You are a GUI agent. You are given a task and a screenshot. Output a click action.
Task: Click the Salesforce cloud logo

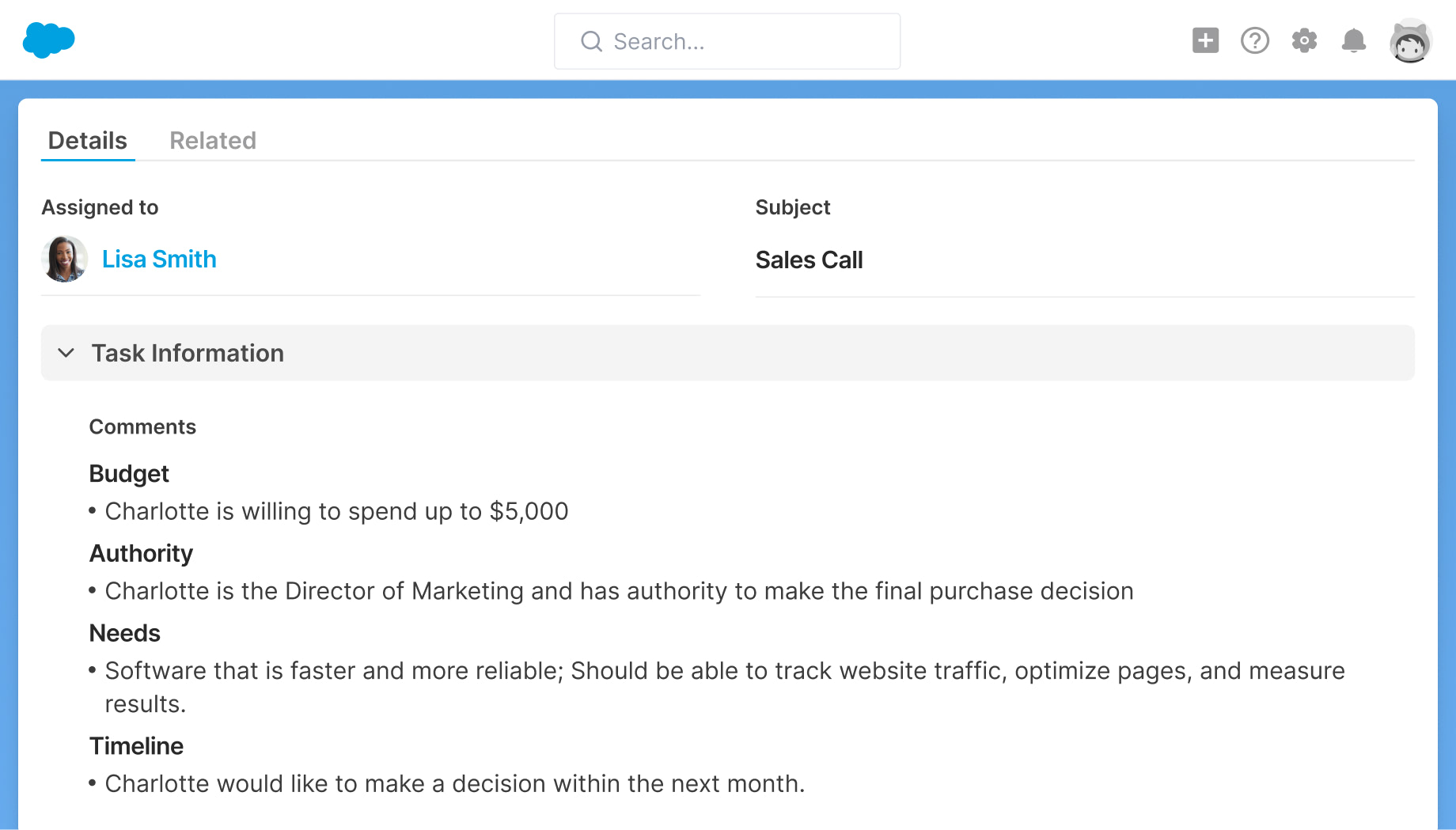click(48, 40)
